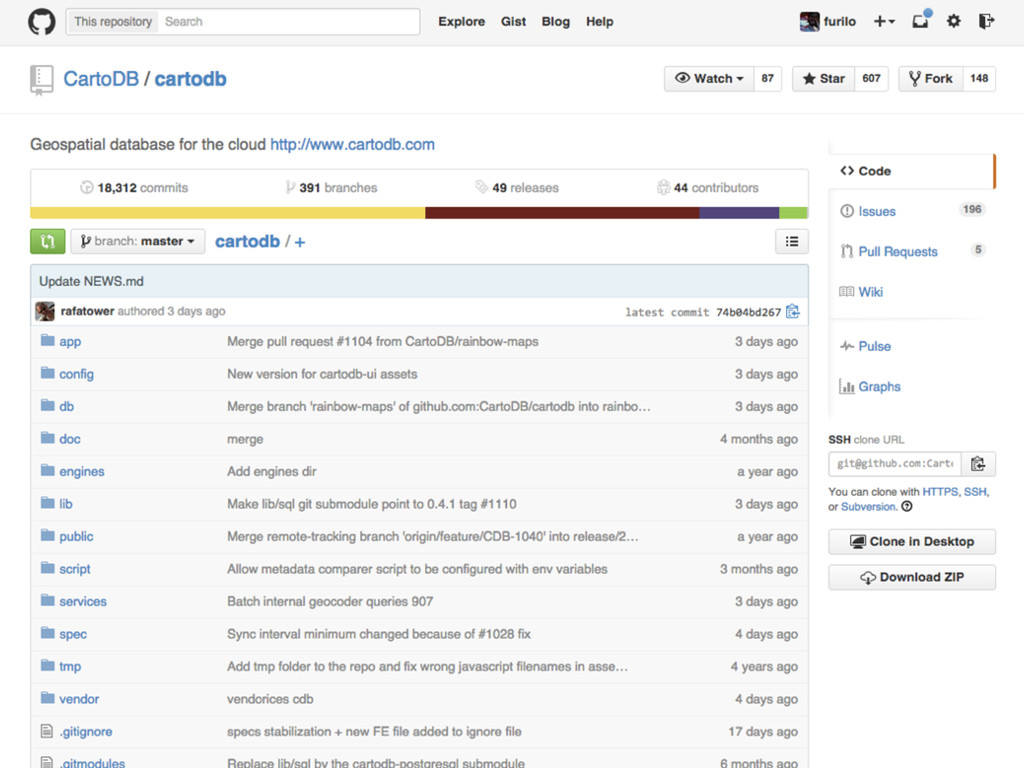
Task: Open the branch: master dropdown
Action: point(138,242)
